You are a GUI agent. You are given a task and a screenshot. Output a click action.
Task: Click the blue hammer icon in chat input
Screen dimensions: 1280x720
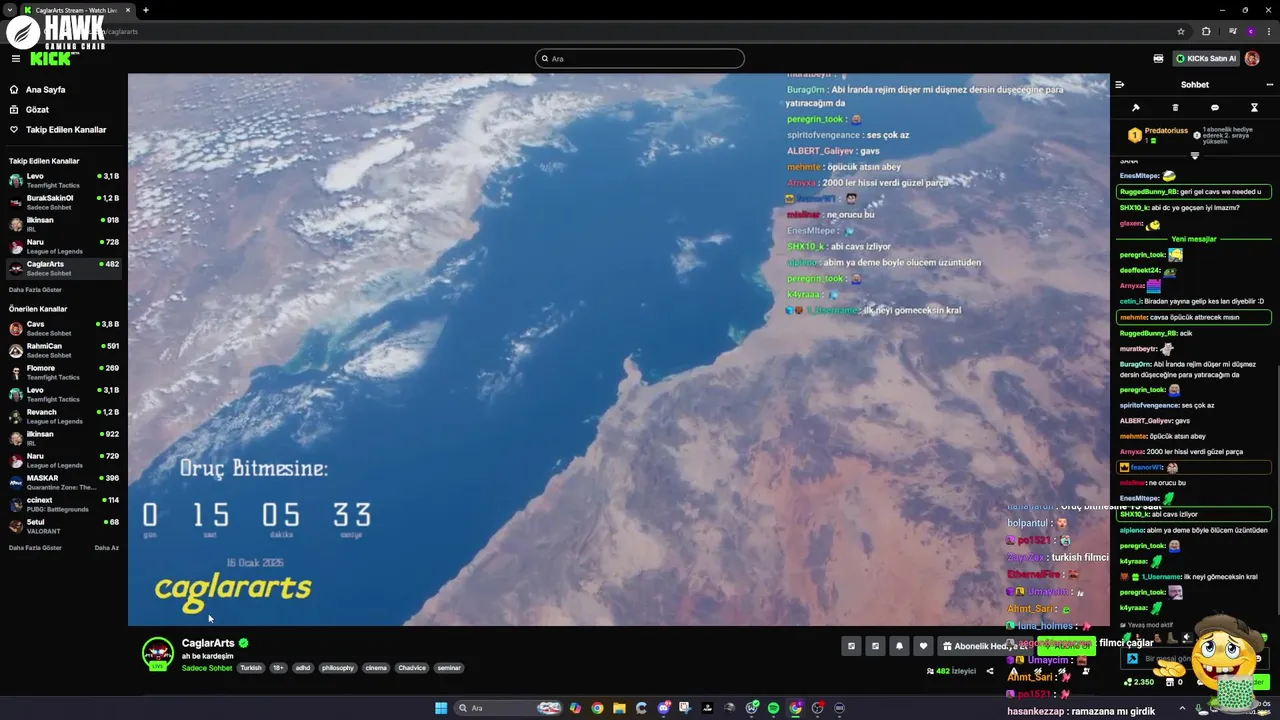point(1132,659)
